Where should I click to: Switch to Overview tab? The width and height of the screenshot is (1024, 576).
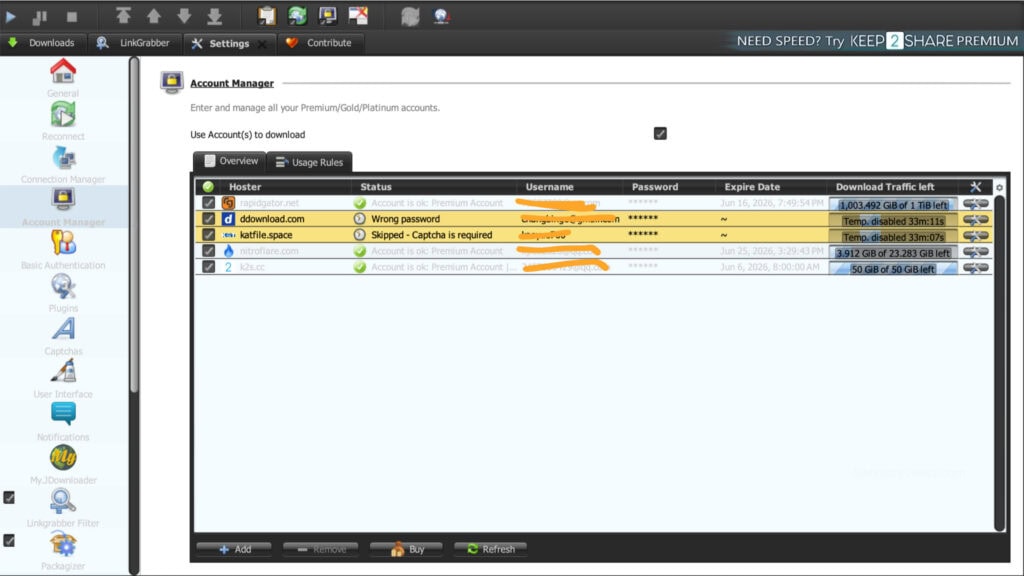[231, 161]
